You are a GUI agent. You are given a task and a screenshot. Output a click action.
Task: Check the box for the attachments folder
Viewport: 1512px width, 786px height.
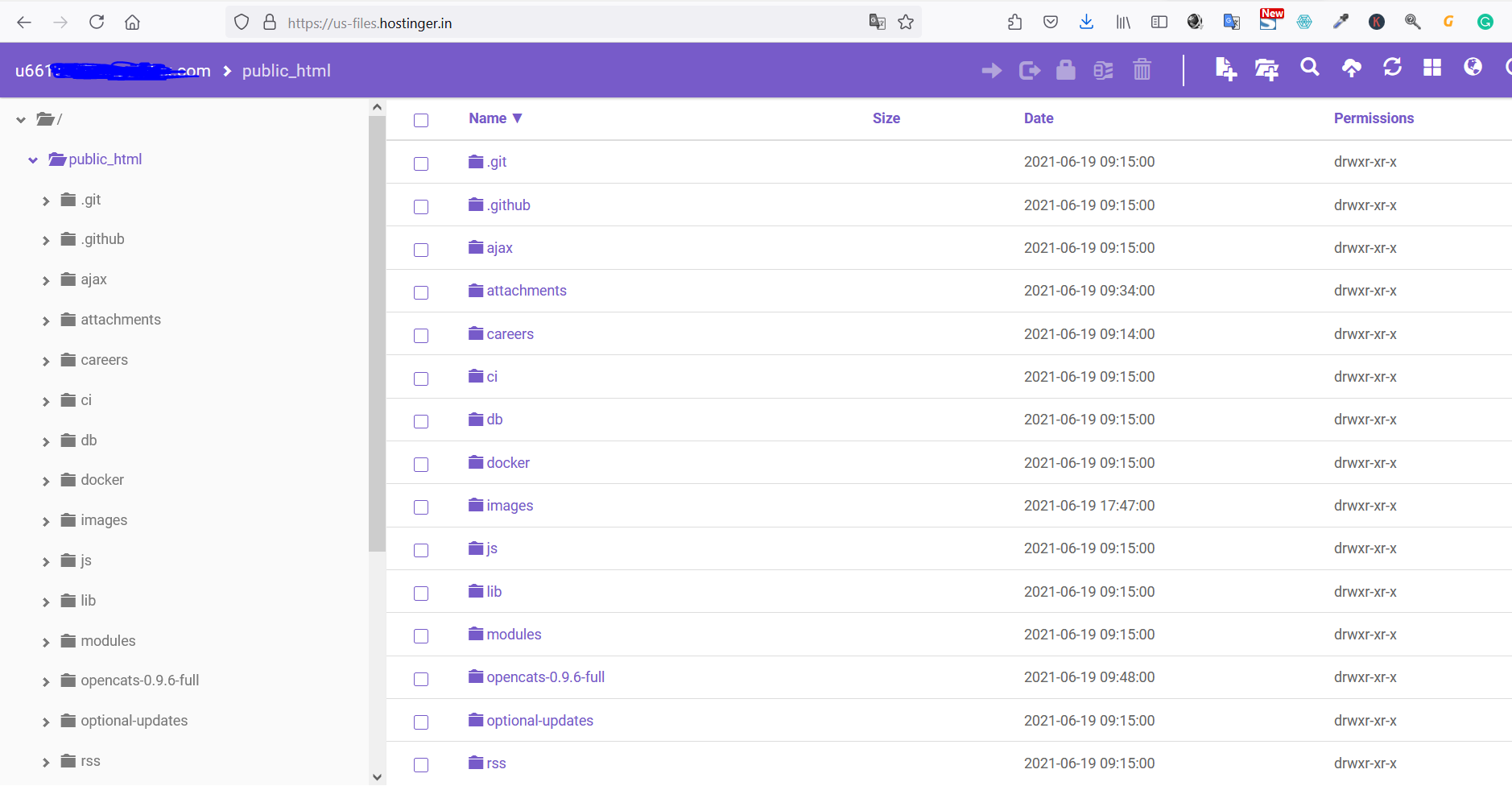pyautogui.click(x=421, y=292)
